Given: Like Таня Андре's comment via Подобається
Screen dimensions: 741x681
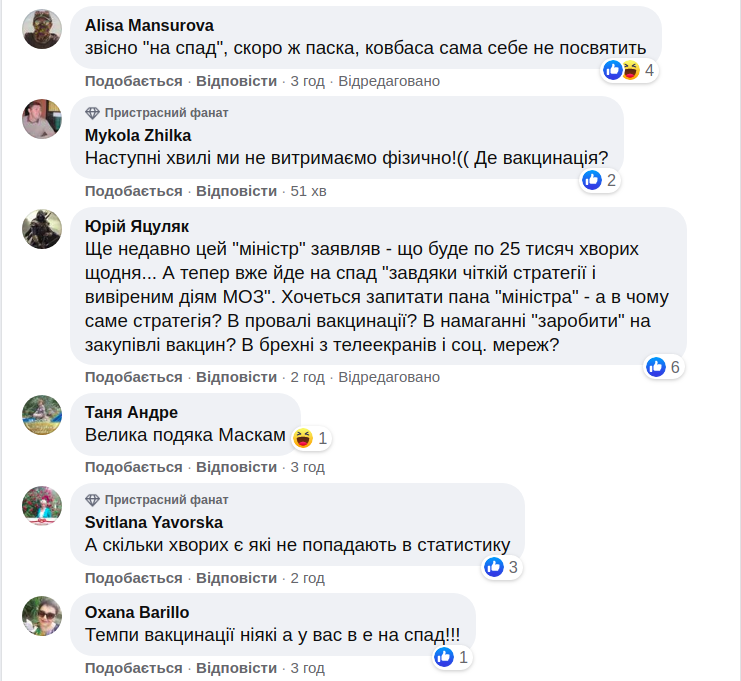Looking at the screenshot, I should tap(133, 467).
